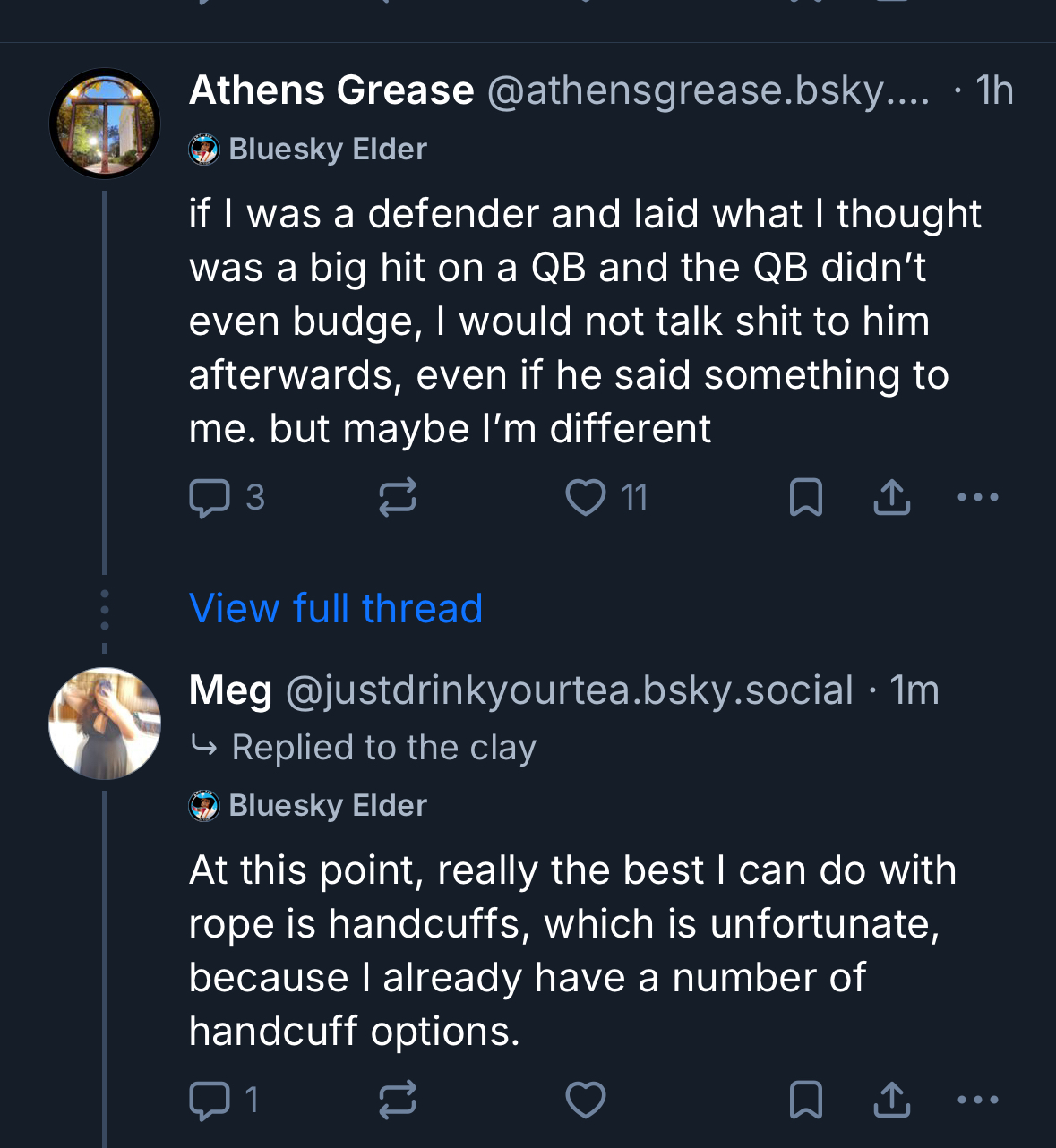
Task: Click Bluesky Elder label on Meg's post
Action: point(327,806)
